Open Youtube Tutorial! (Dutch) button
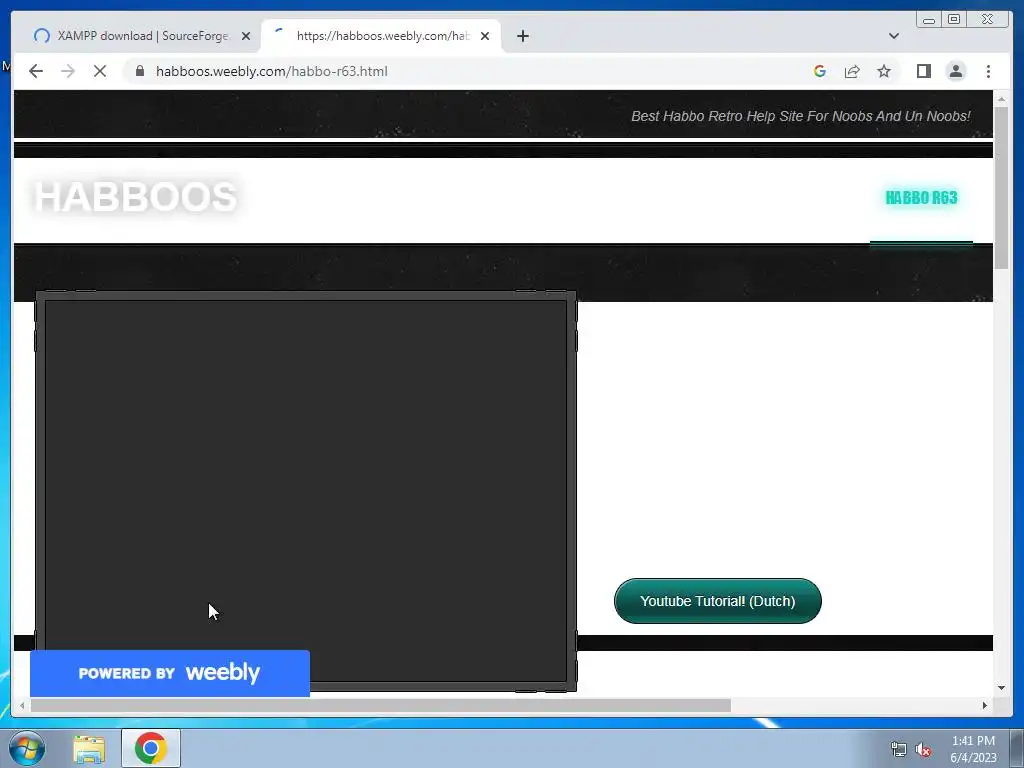 pos(718,601)
